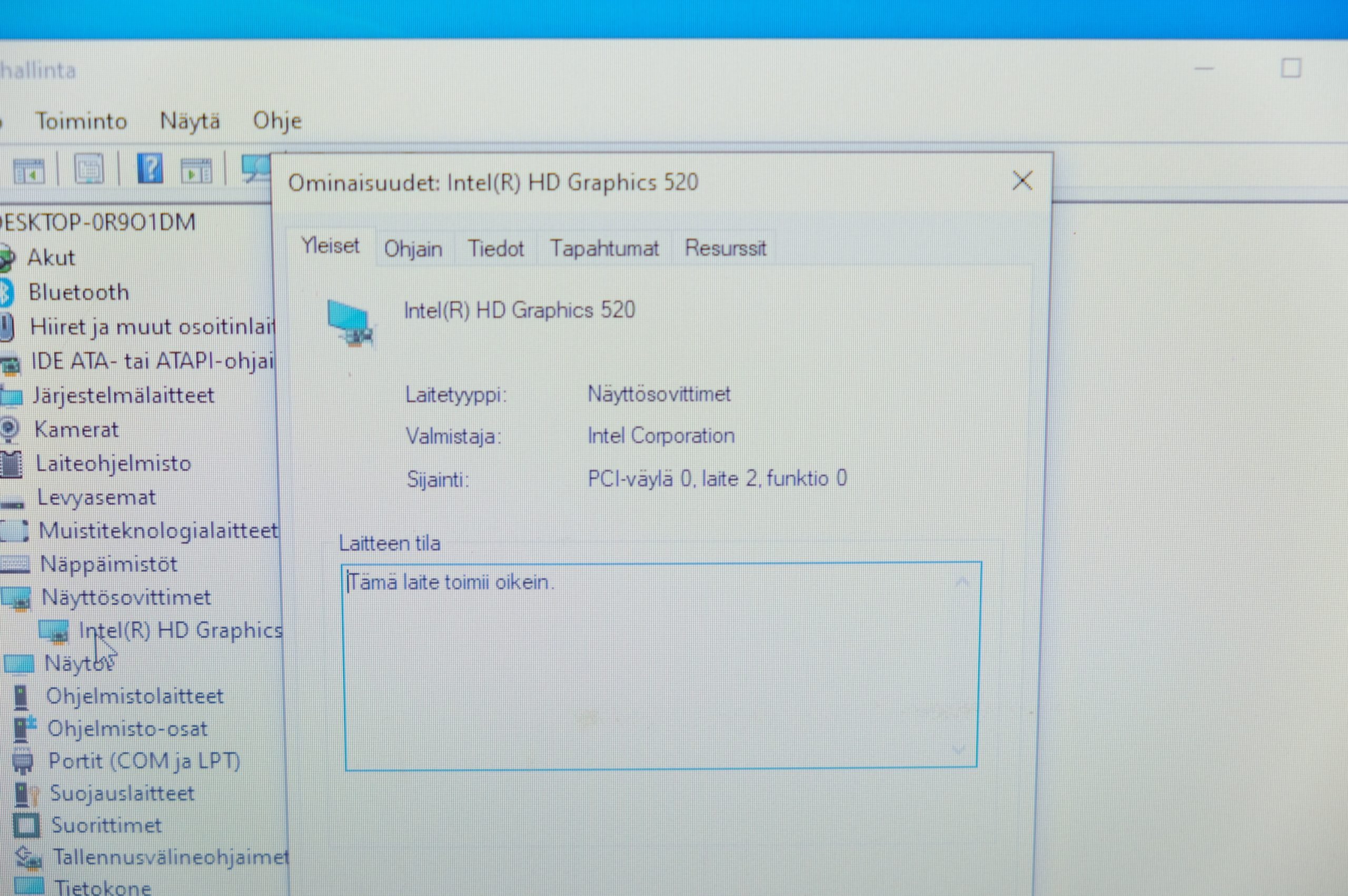Select Intel(R) HD Graphics device in tree
Screen dimensions: 1348x896
181,630
